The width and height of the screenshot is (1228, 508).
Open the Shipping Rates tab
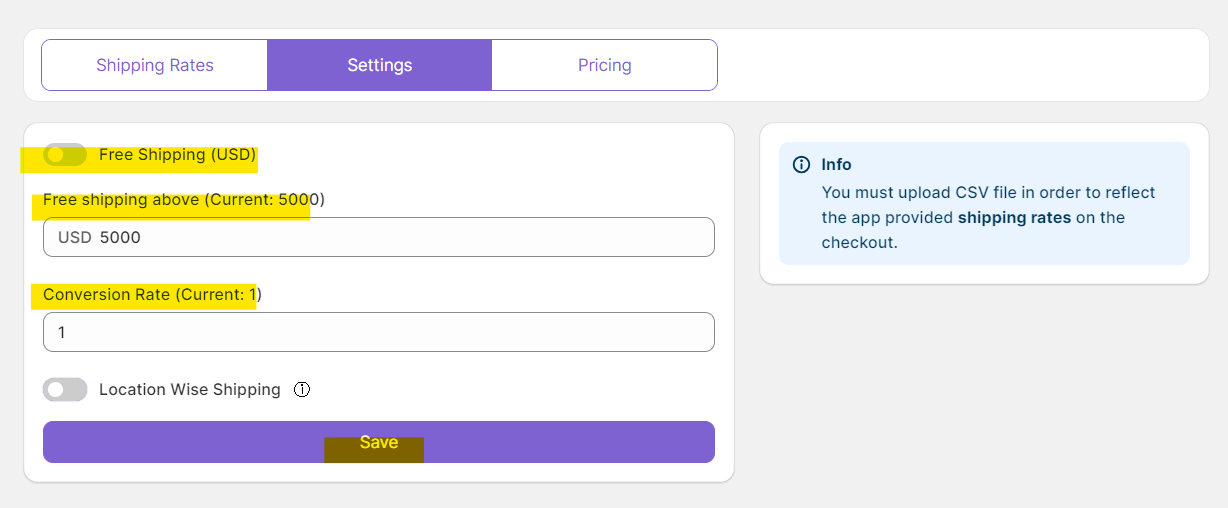coord(155,65)
